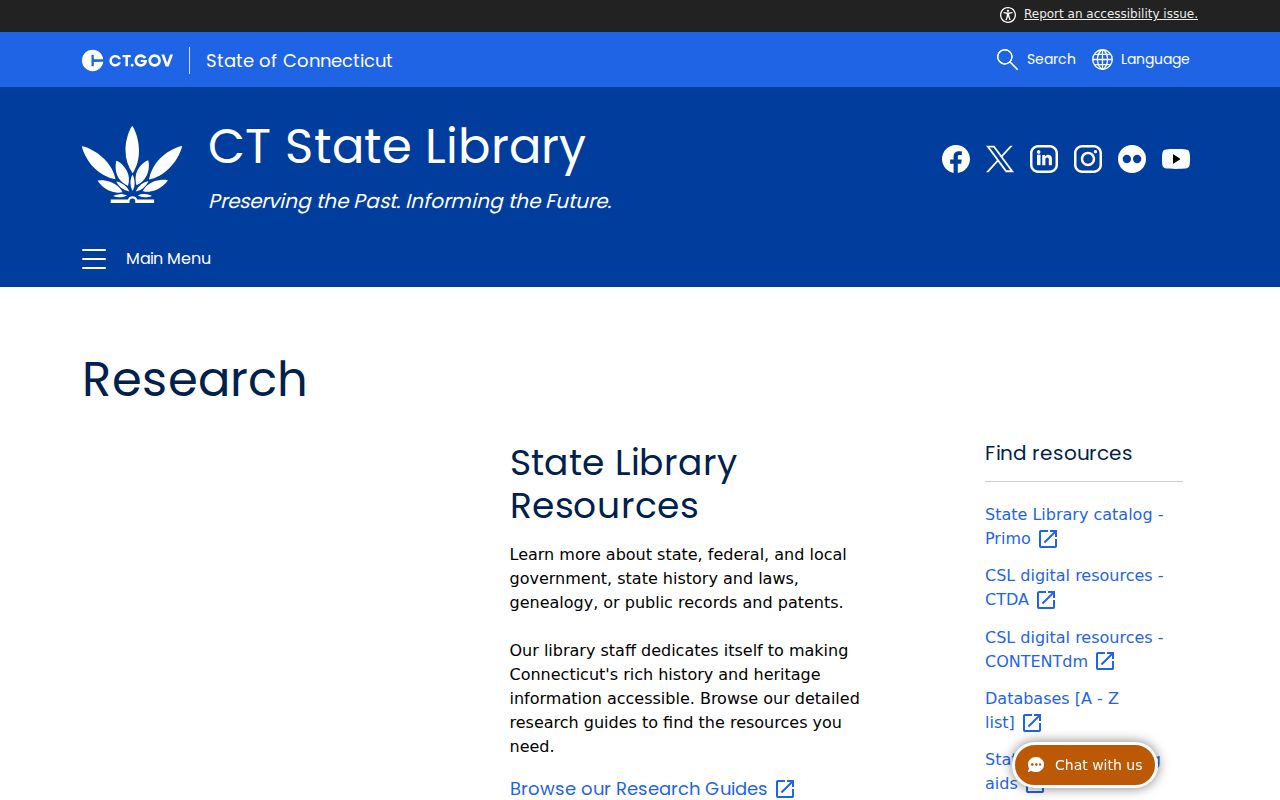Start a chat with Chat with us button
Image resolution: width=1280 pixels, height=800 pixels.
point(1085,765)
